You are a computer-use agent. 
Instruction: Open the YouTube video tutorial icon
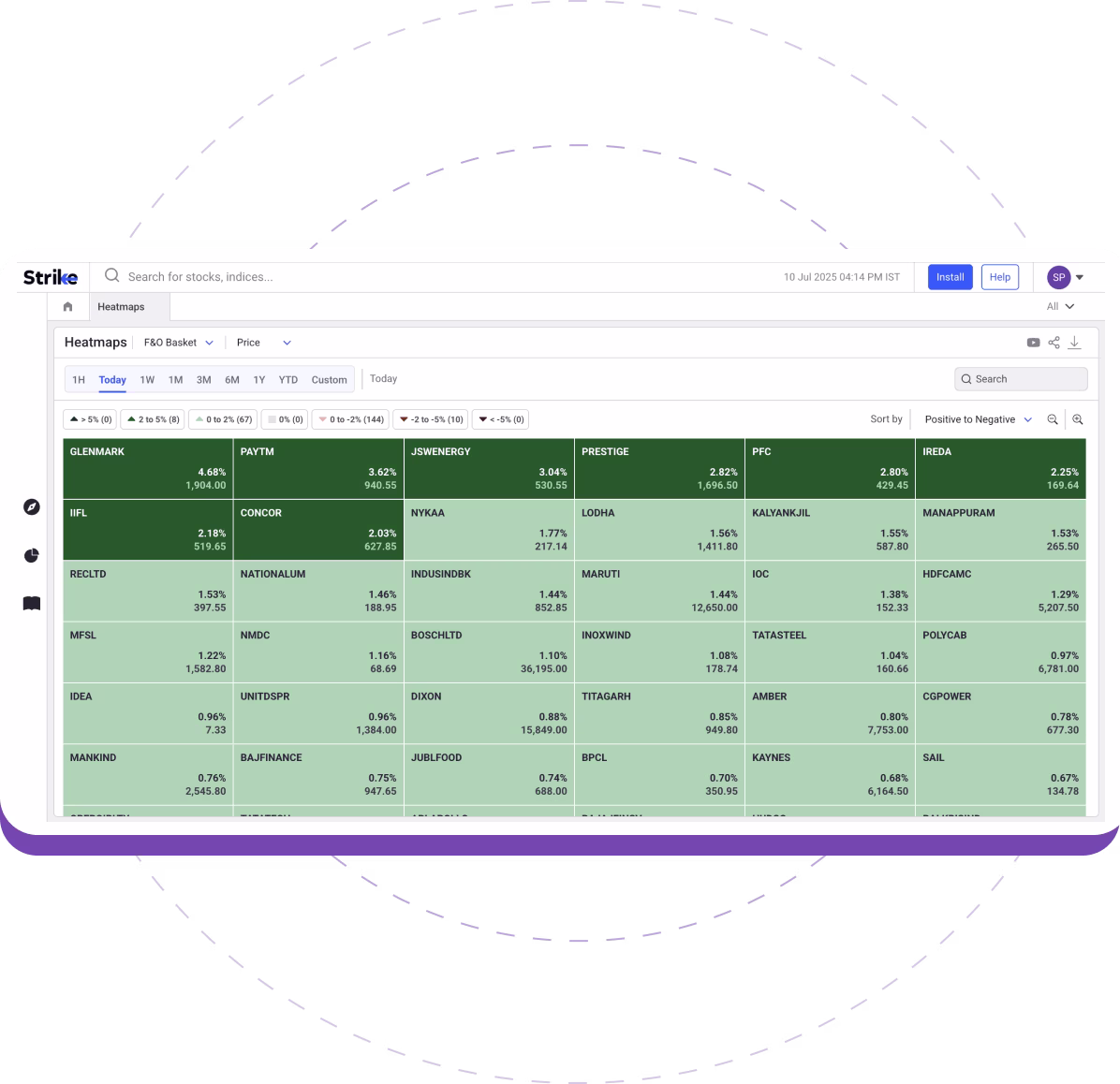click(1033, 343)
